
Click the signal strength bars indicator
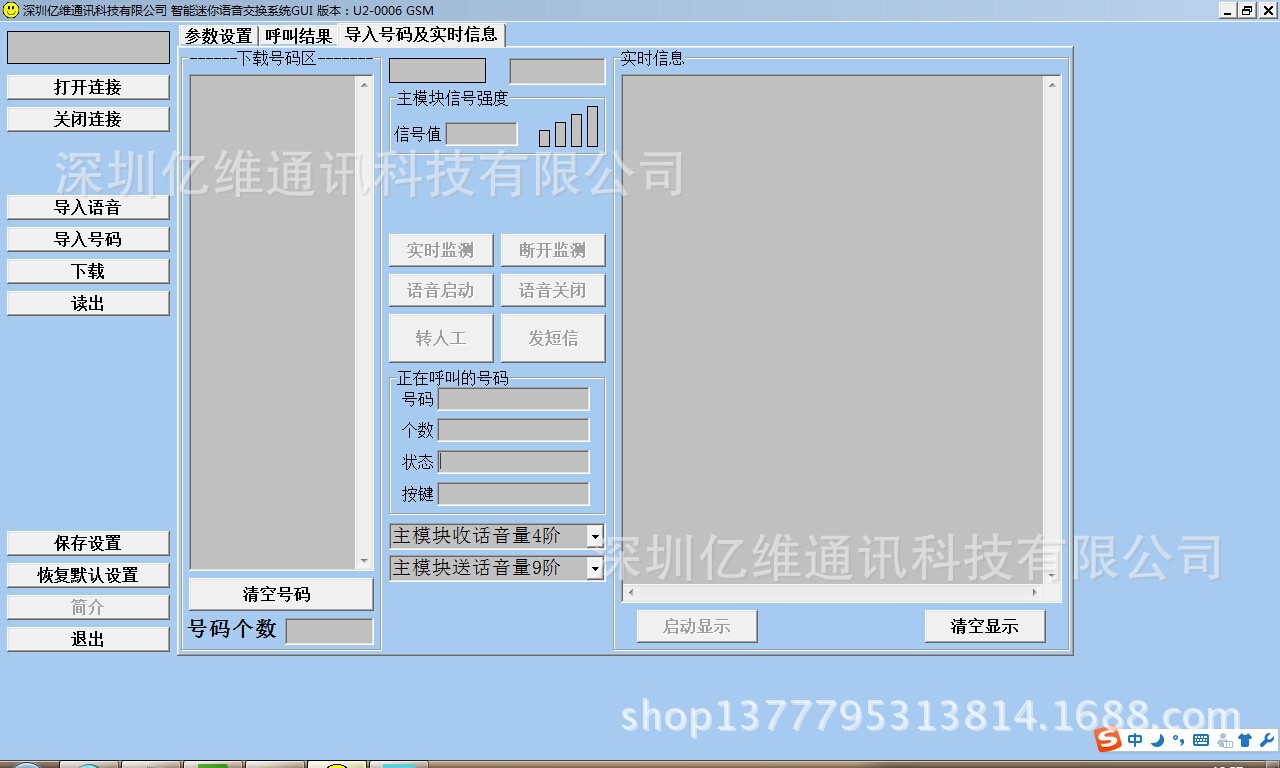(568, 127)
